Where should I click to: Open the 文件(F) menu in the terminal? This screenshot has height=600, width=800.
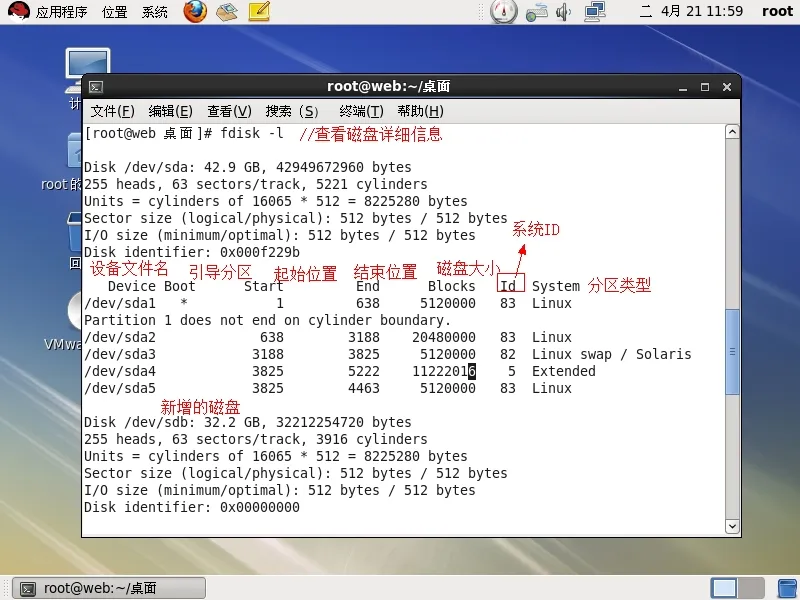point(112,111)
